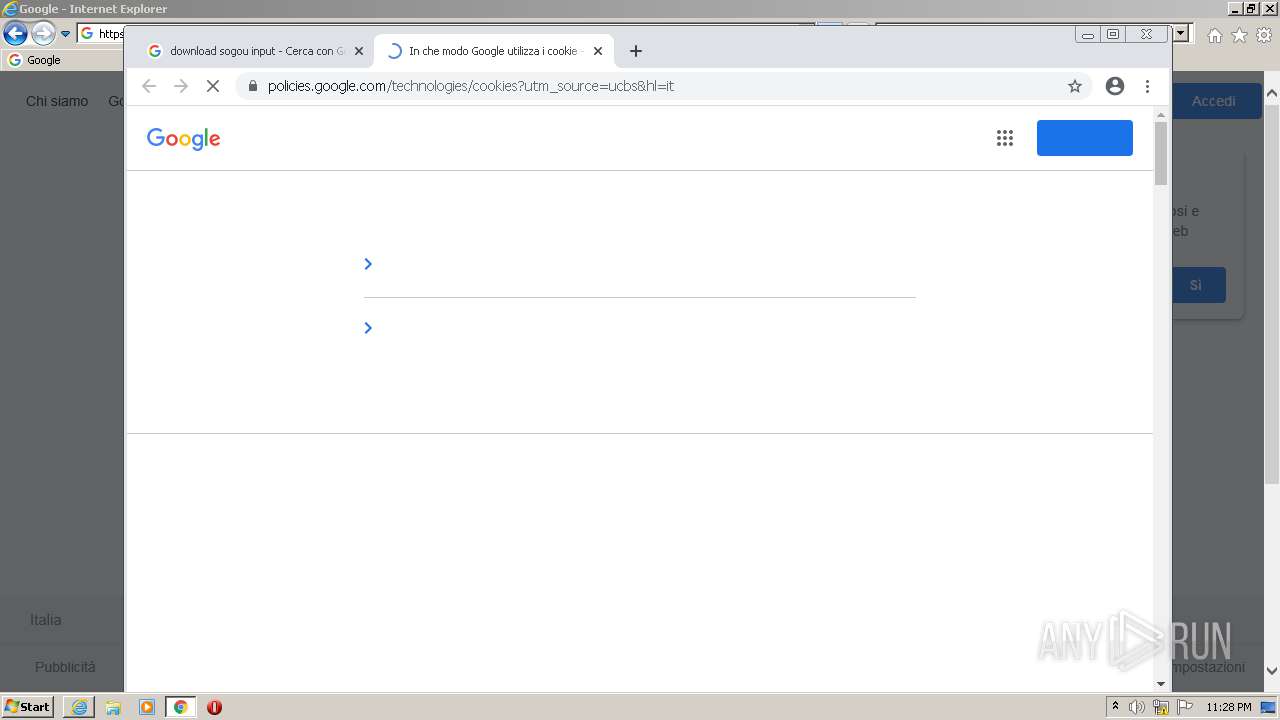The image size is (1280, 720).
Task: Open IE recent pages dropdown arrow
Action: pyautogui.click(x=66, y=34)
